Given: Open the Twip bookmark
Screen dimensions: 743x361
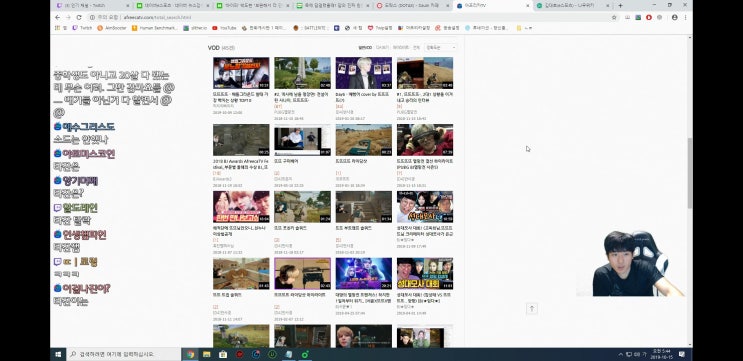Looking at the screenshot, I should pos(380,28).
